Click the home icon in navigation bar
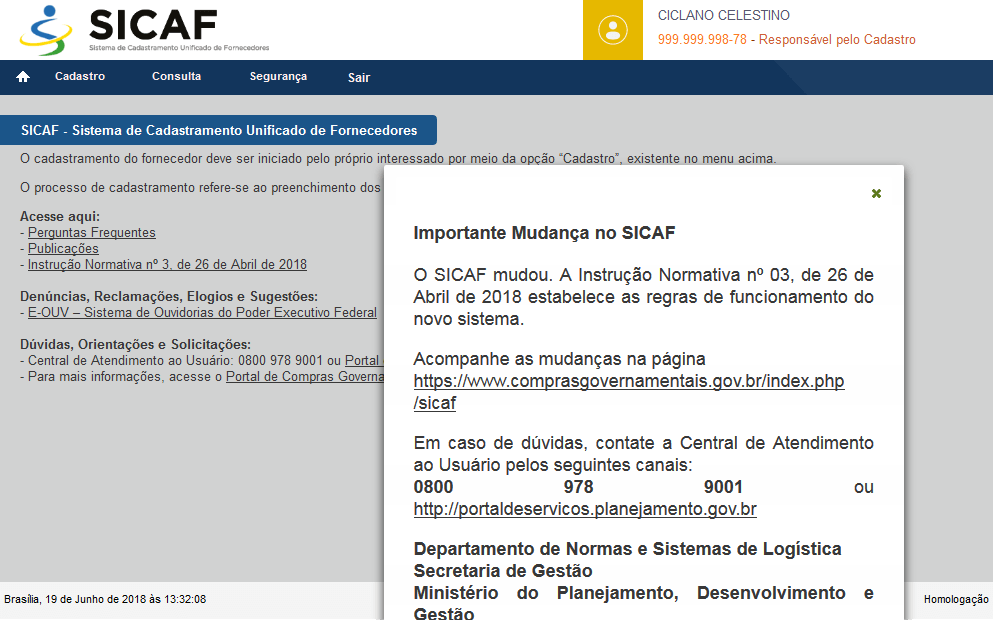This screenshot has height=620, width=993. tap(23, 77)
